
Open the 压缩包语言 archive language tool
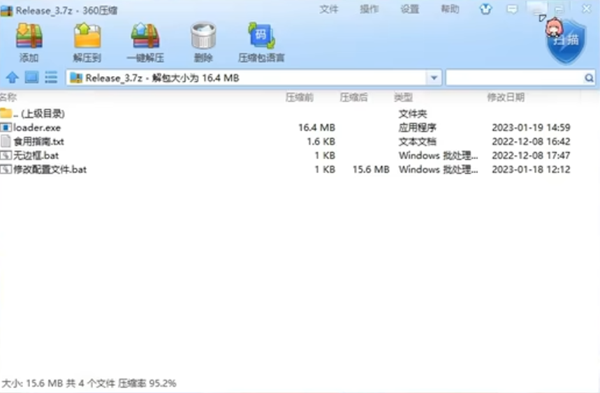click(x=261, y=36)
